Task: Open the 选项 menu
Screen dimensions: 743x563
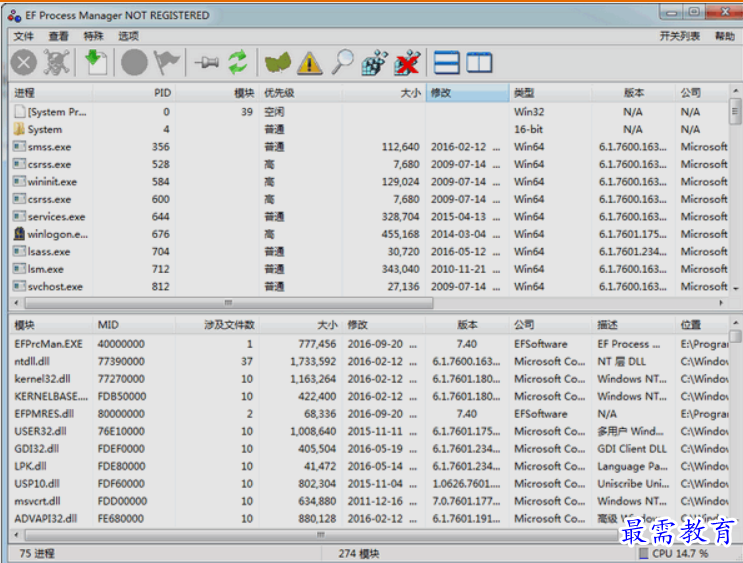Action: tap(128, 36)
